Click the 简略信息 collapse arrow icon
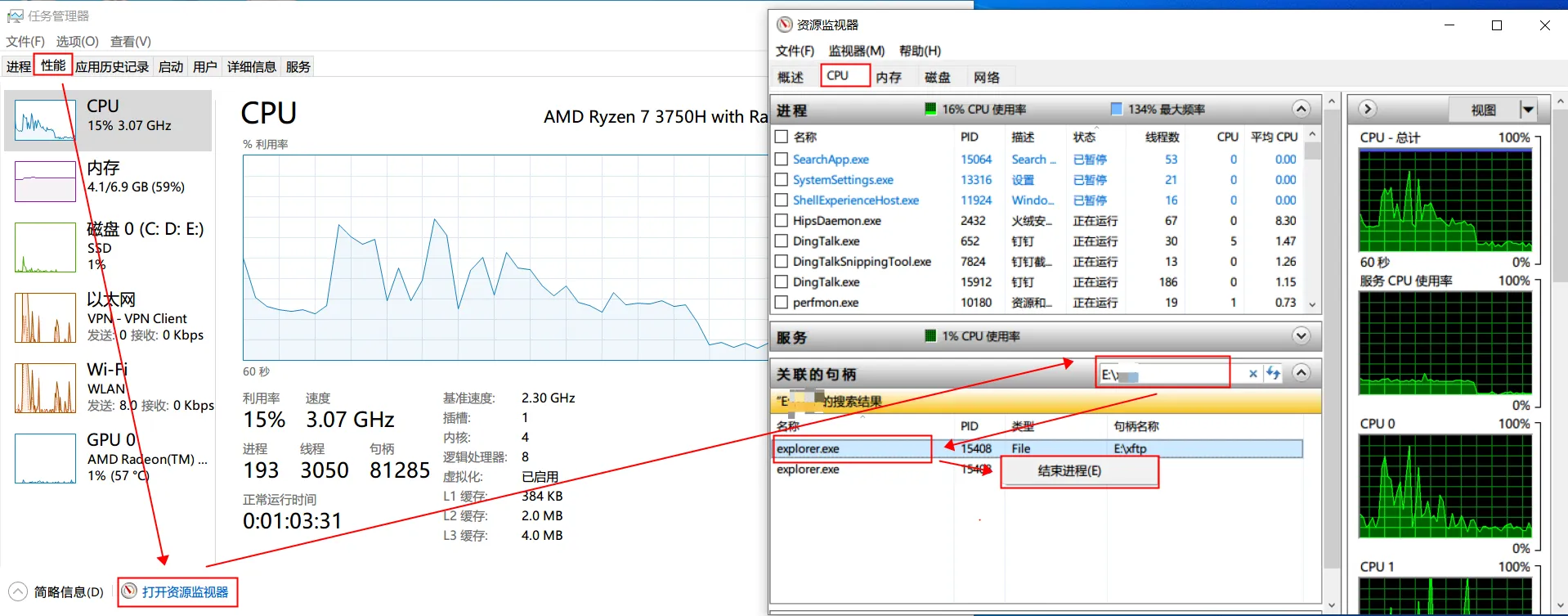The width and height of the screenshot is (1568, 616). 17,591
